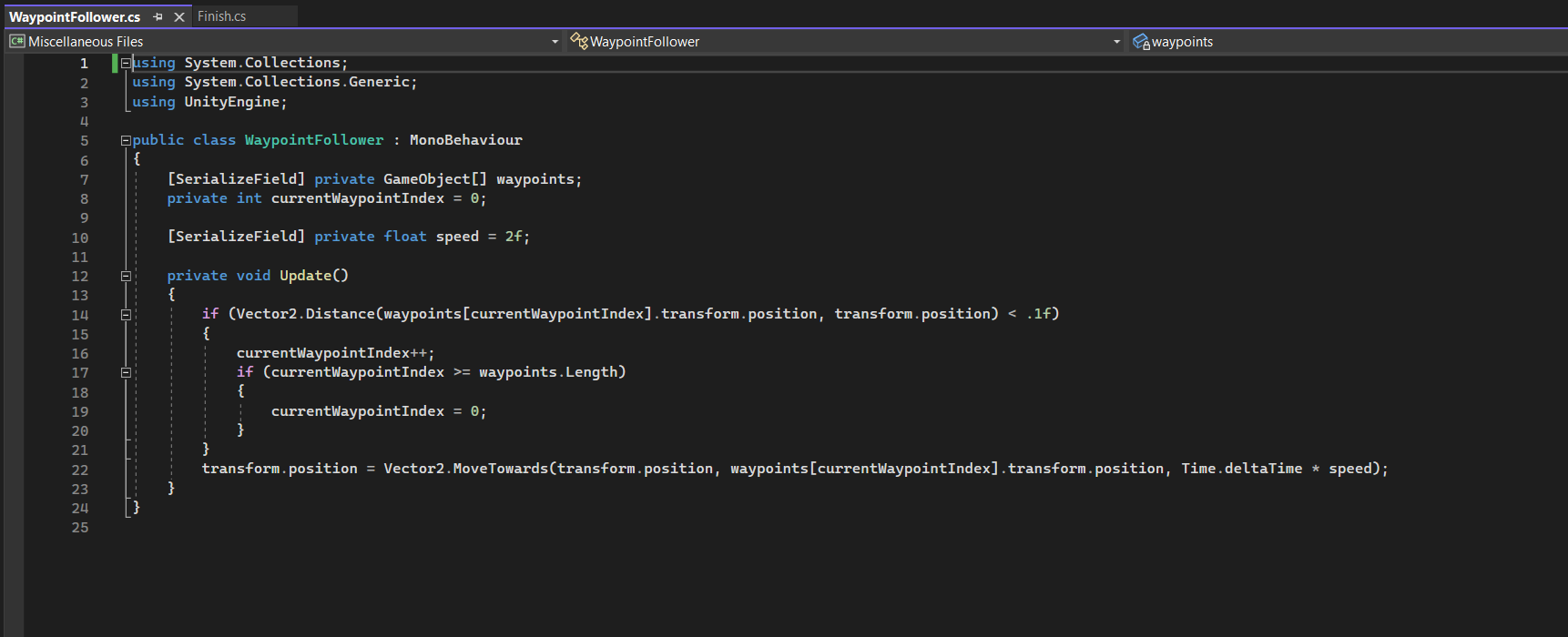This screenshot has height=637, width=1568.
Task: Click "currentWaypointIndex" declaration on line 8
Action: (x=358, y=198)
